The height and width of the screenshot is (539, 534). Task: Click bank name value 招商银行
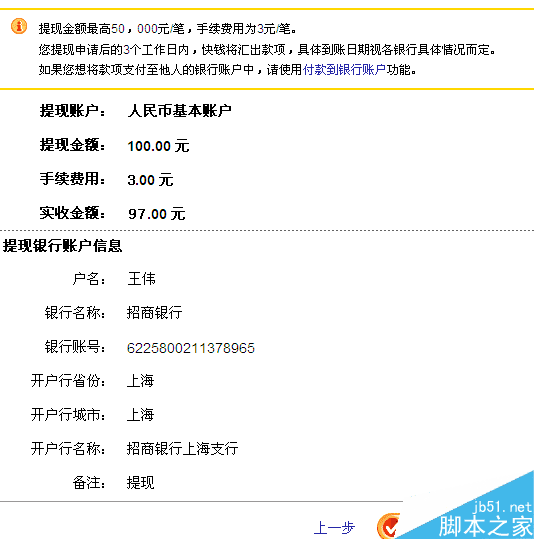[x=154, y=312]
